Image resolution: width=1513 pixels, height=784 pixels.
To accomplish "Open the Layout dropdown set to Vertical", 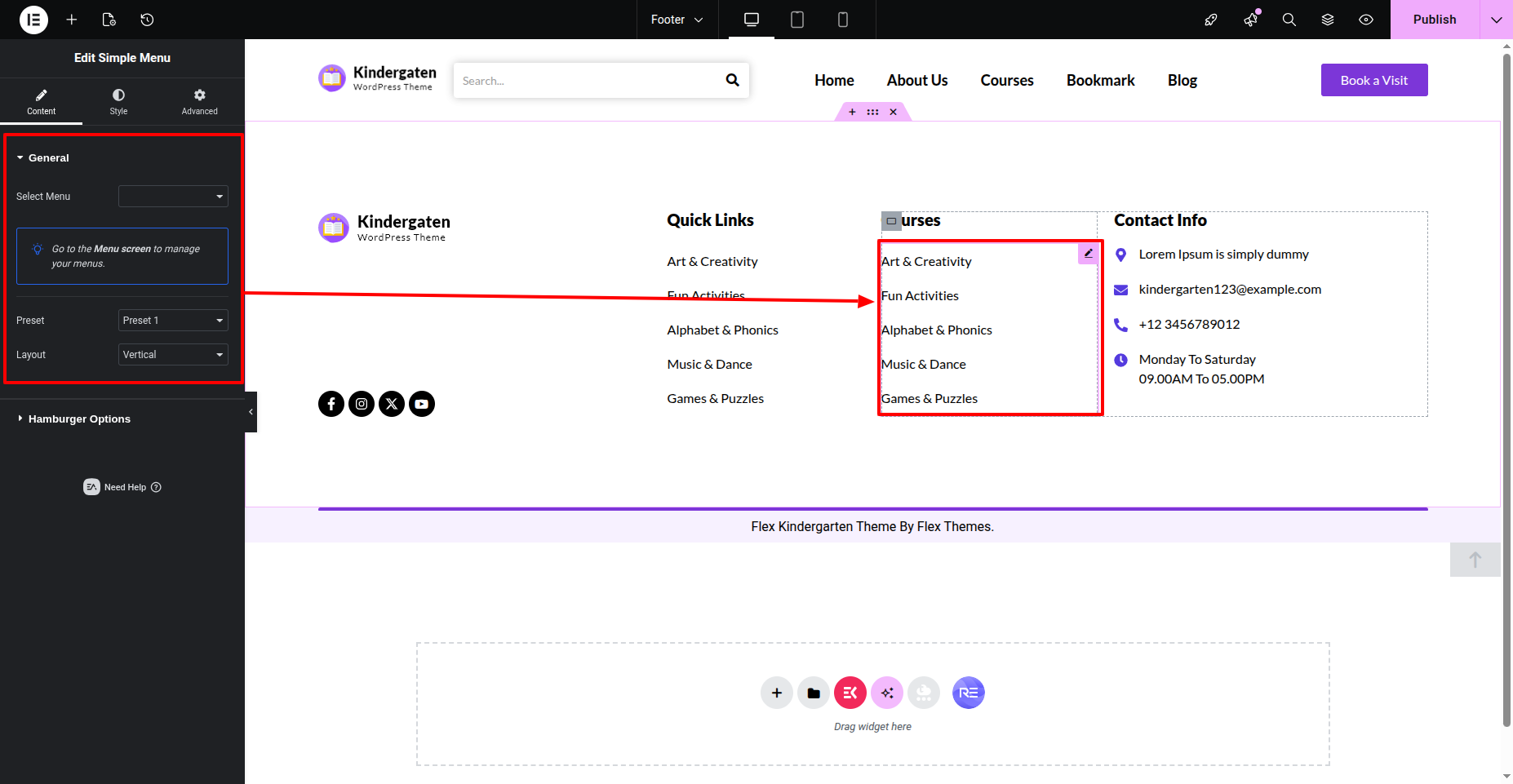I will point(173,355).
